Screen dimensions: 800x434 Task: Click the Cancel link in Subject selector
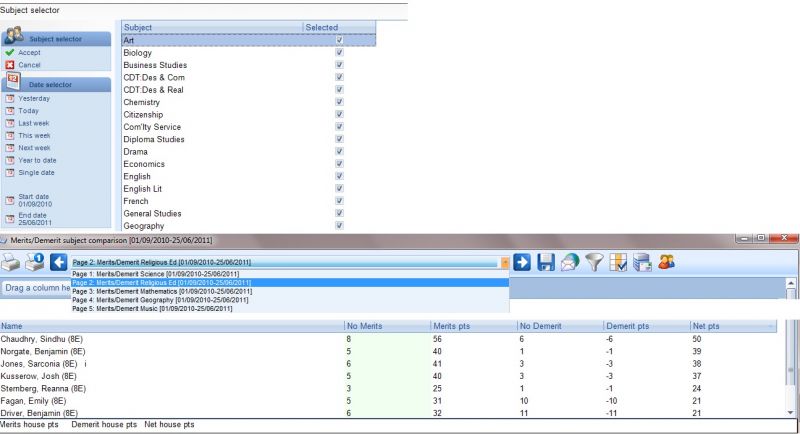point(29,65)
